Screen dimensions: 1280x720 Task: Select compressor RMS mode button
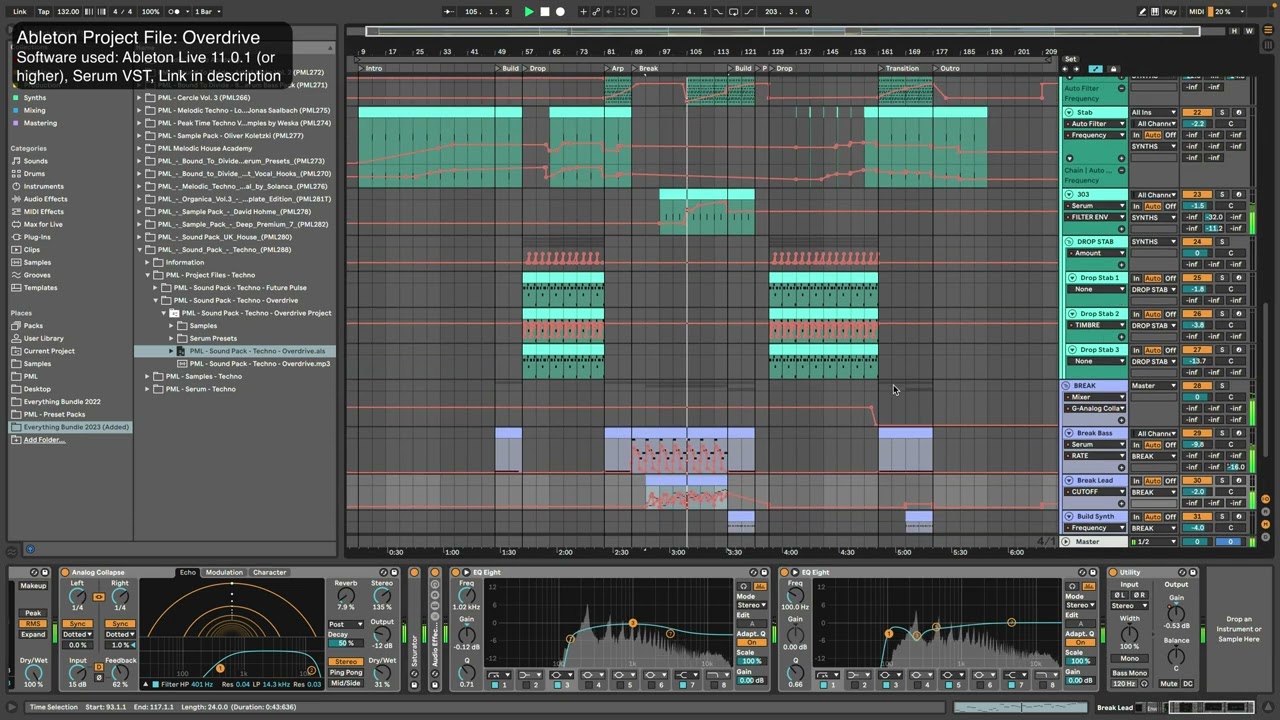click(x=33, y=624)
